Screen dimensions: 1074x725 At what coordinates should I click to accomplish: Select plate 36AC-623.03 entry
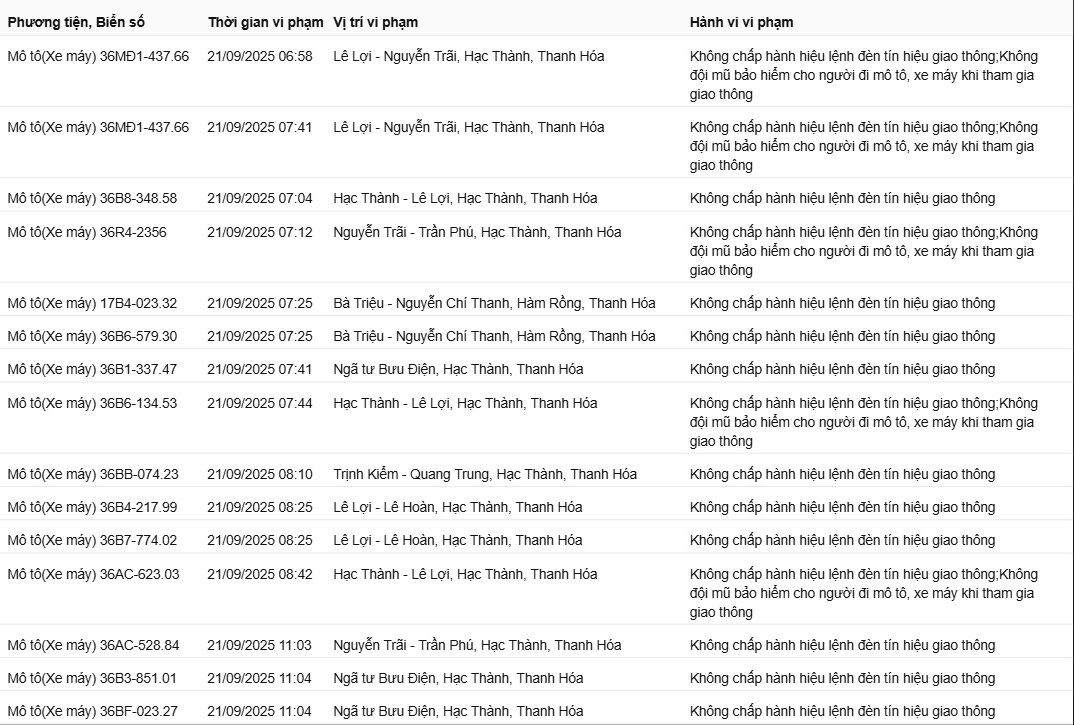pyautogui.click(x=93, y=574)
